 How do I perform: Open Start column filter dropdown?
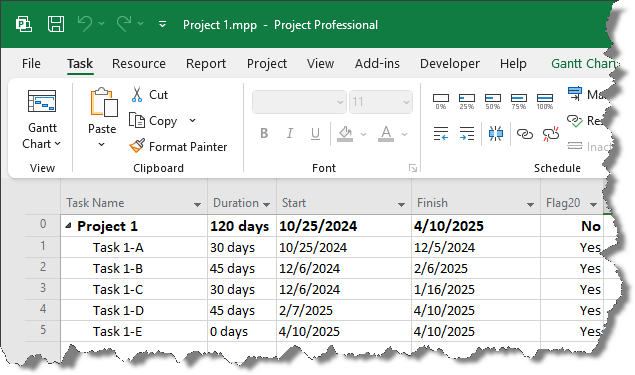click(401, 205)
